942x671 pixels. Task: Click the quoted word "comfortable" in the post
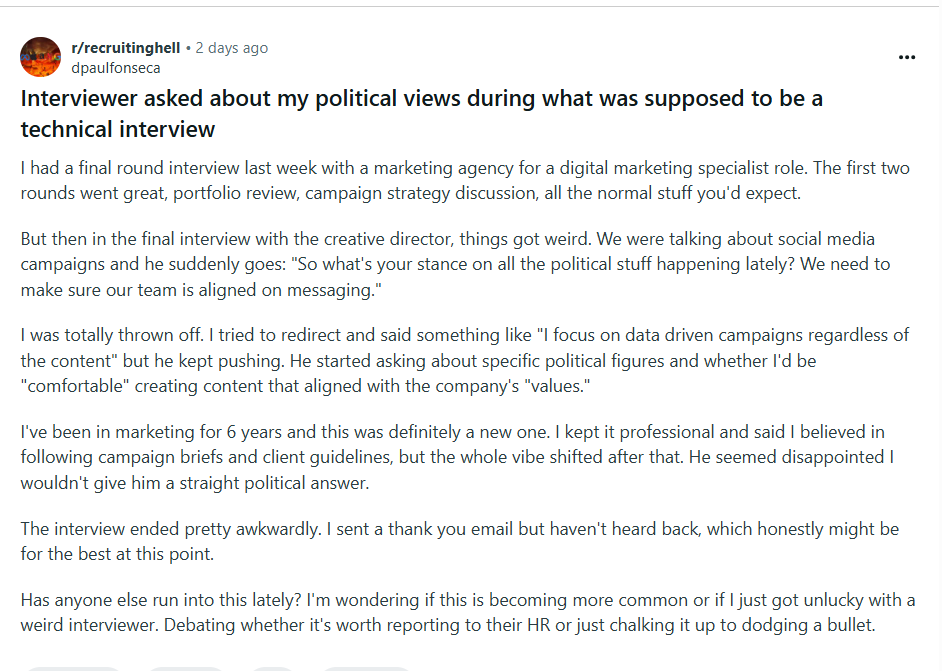[68, 385]
